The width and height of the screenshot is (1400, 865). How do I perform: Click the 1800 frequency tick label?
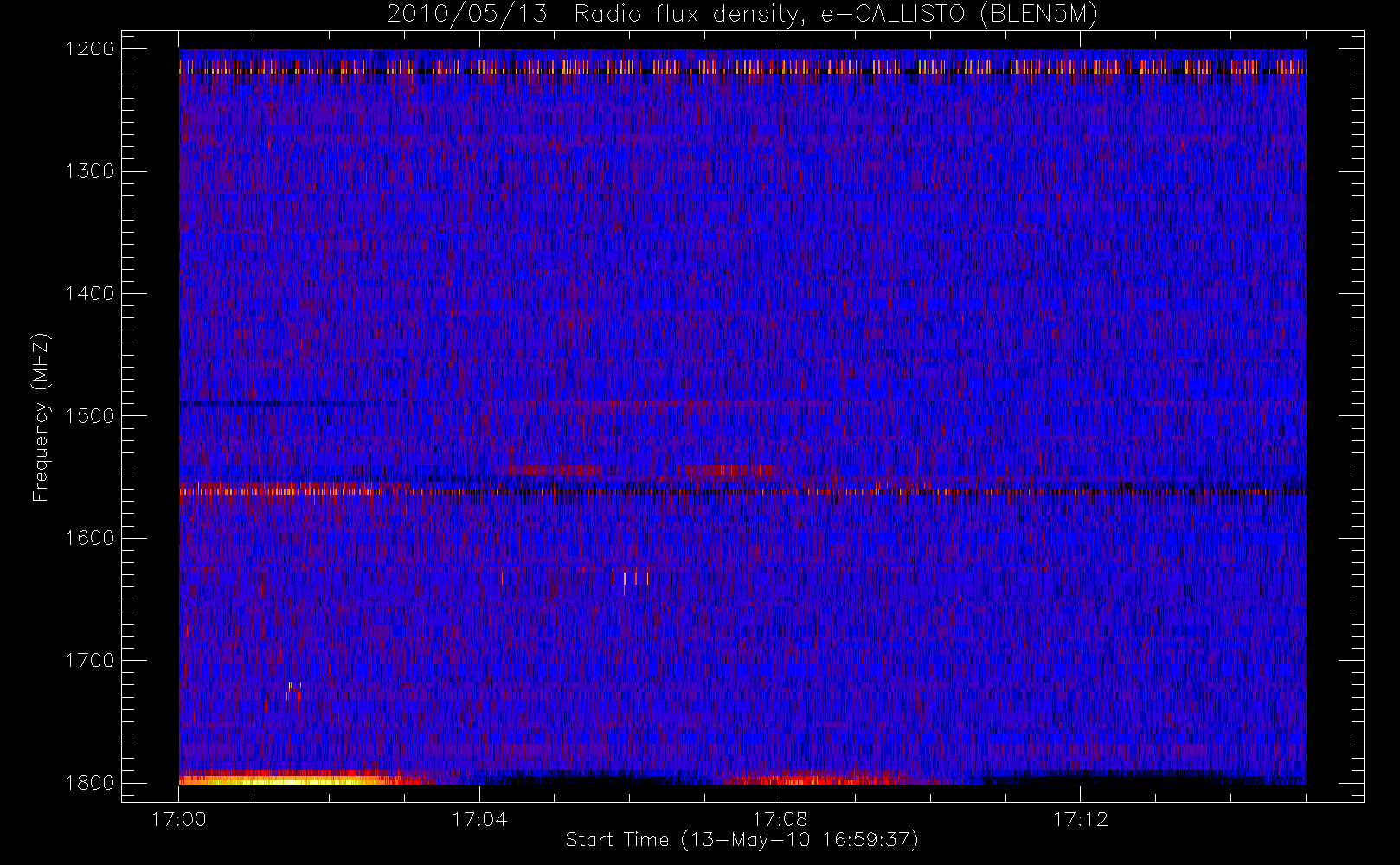[90, 782]
